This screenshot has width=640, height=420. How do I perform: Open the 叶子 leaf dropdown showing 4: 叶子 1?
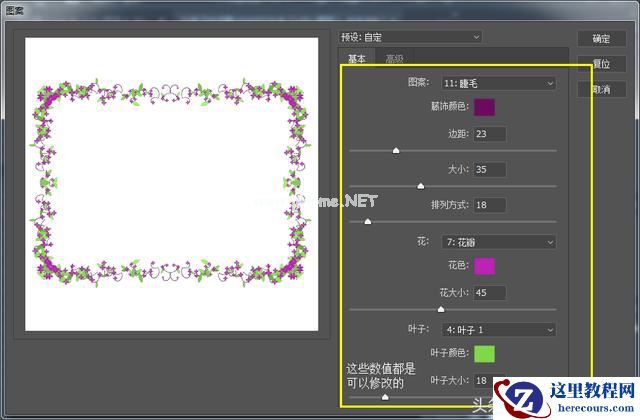498,329
